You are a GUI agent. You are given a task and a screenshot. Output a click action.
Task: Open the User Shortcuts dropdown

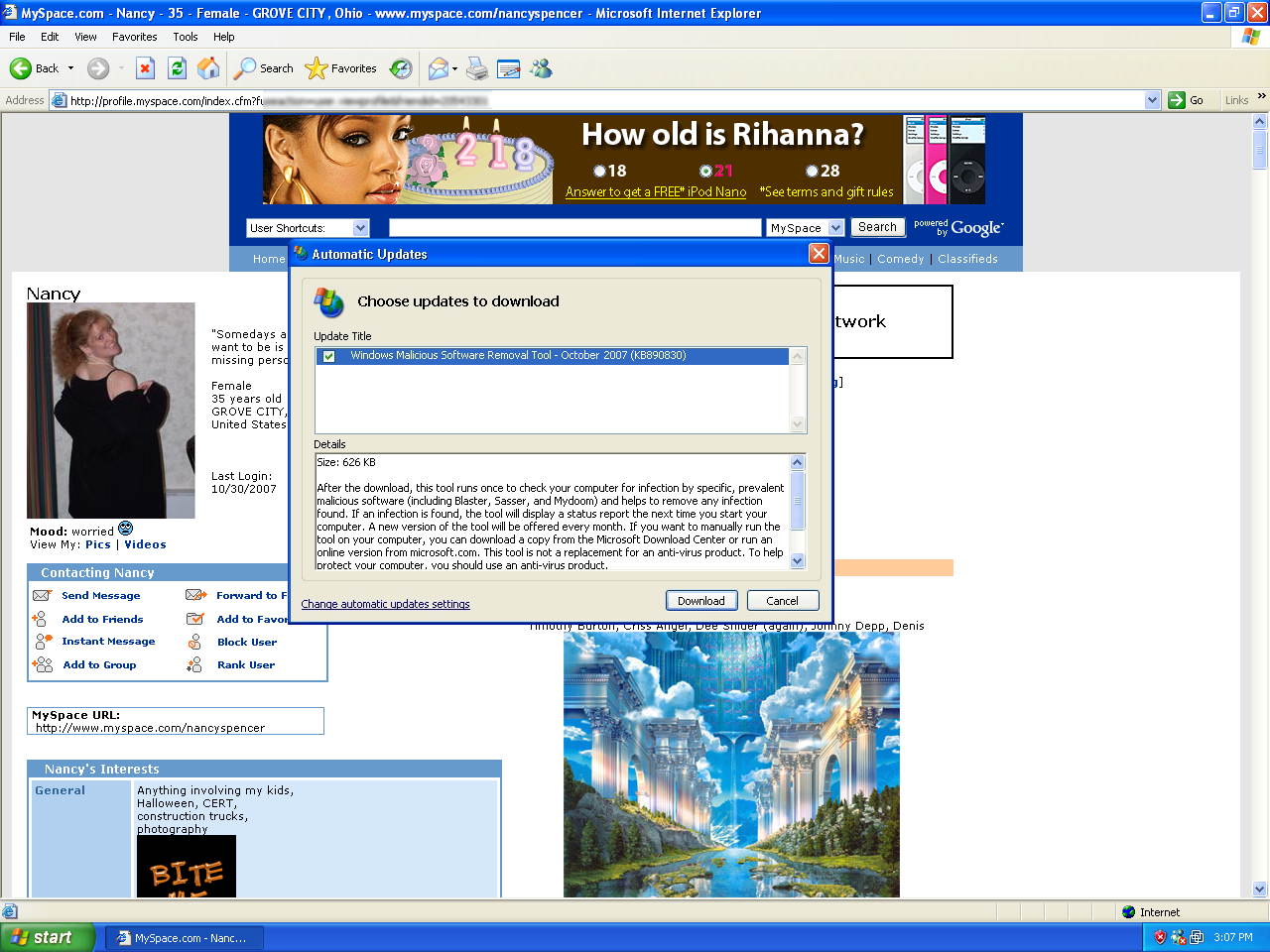point(308,228)
